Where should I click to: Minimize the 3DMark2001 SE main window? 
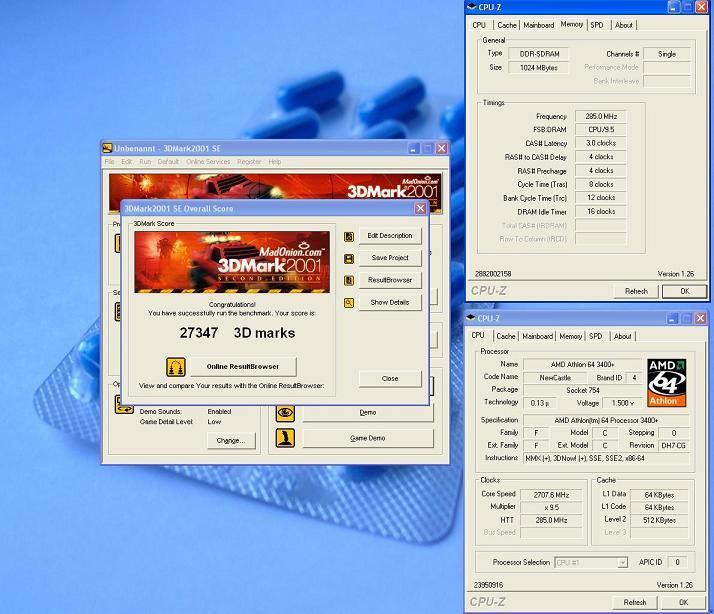[x=413, y=148]
